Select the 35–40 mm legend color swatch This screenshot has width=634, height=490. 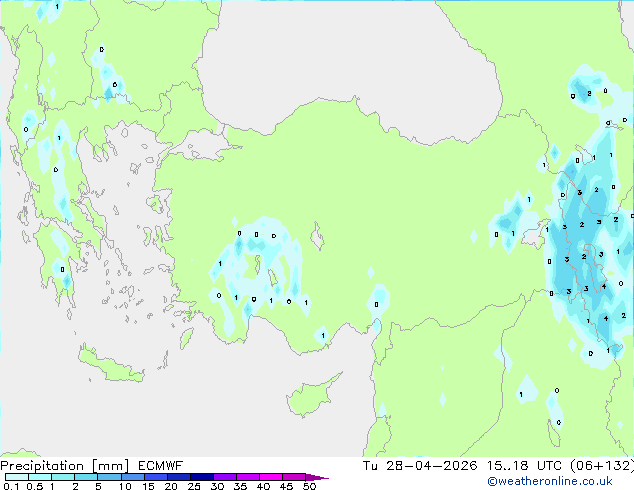click(247, 477)
